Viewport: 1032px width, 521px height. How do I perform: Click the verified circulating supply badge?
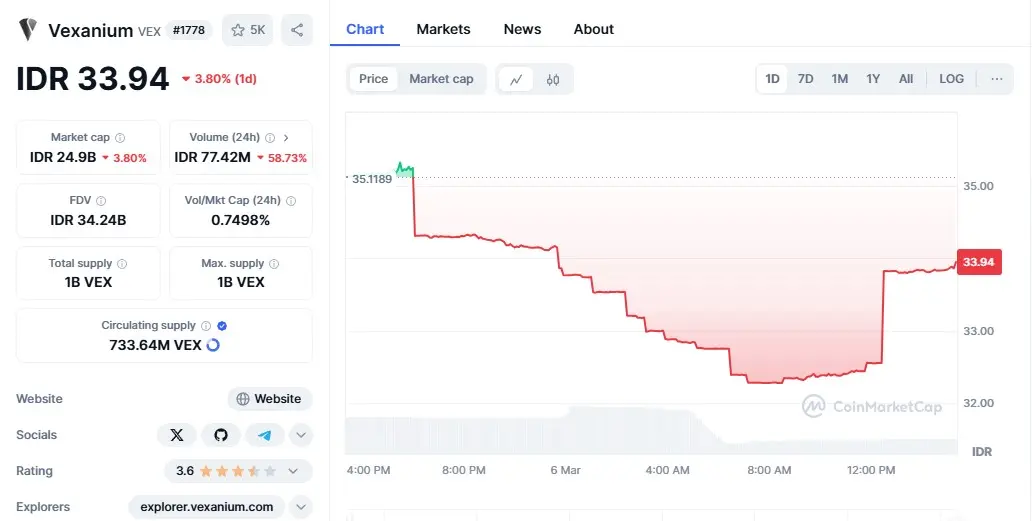tap(222, 326)
